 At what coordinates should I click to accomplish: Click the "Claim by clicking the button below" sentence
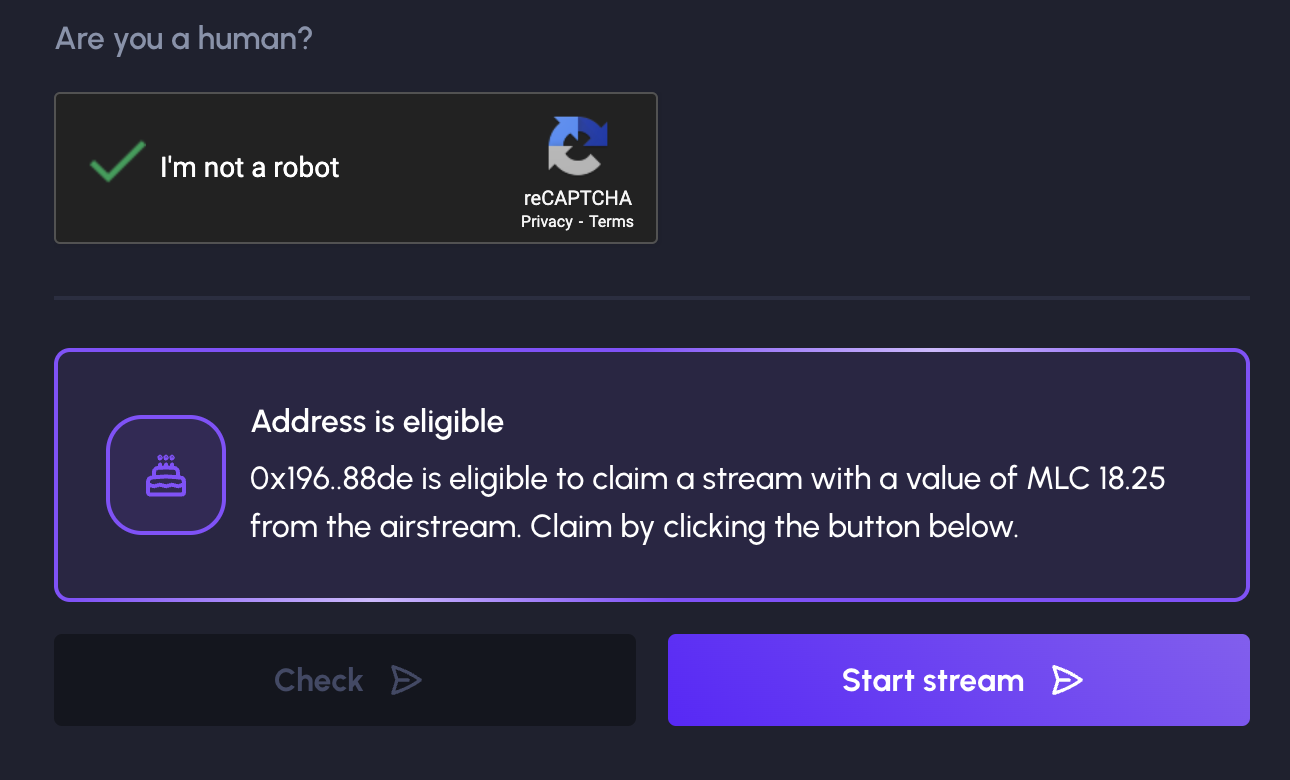pos(774,527)
